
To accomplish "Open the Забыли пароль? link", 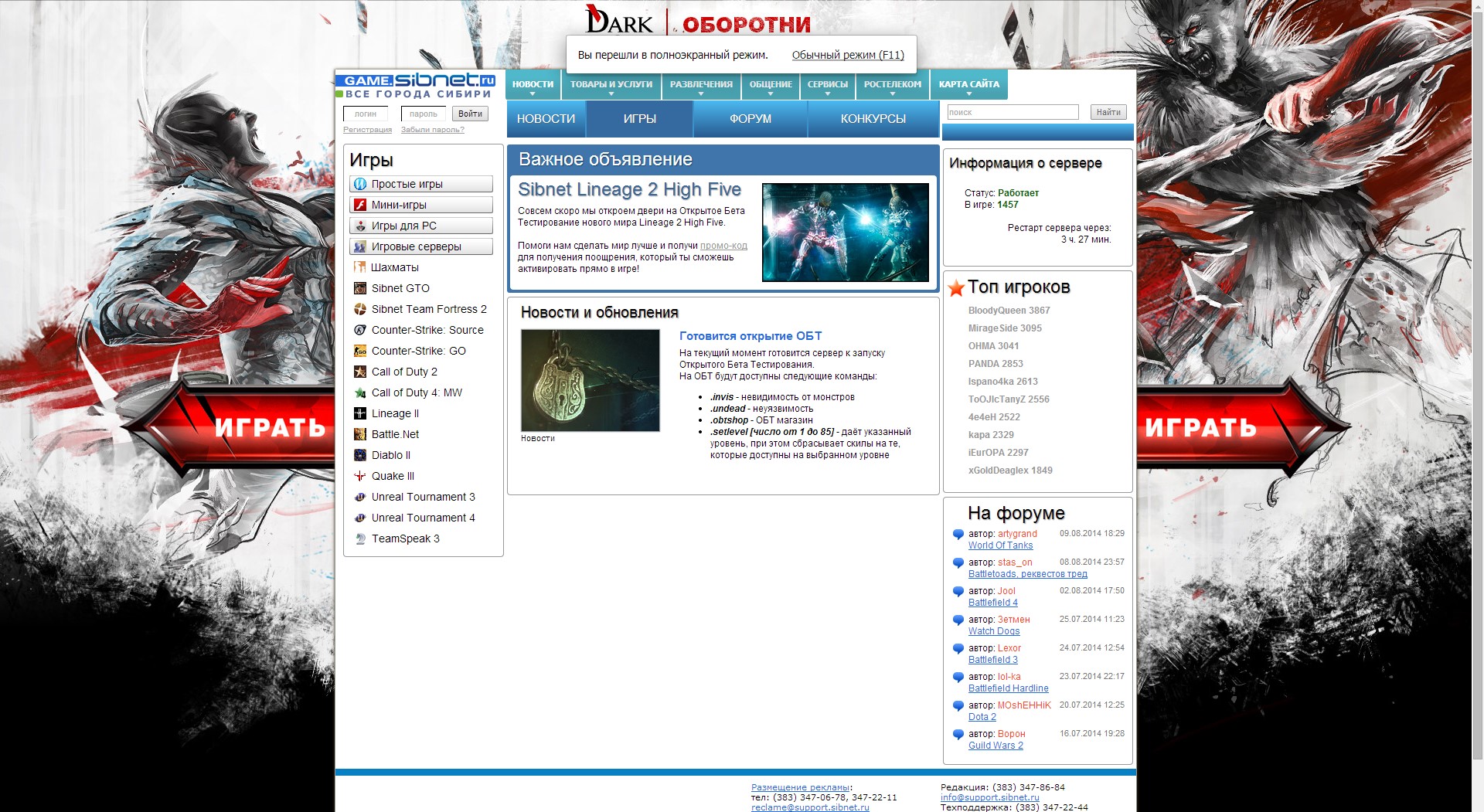I will [433, 130].
